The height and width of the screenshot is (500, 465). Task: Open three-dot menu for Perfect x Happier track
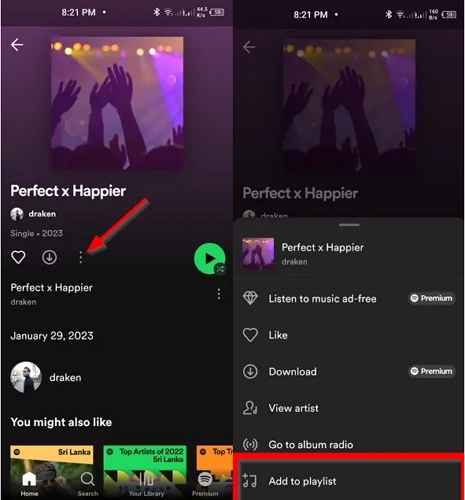click(x=219, y=294)
